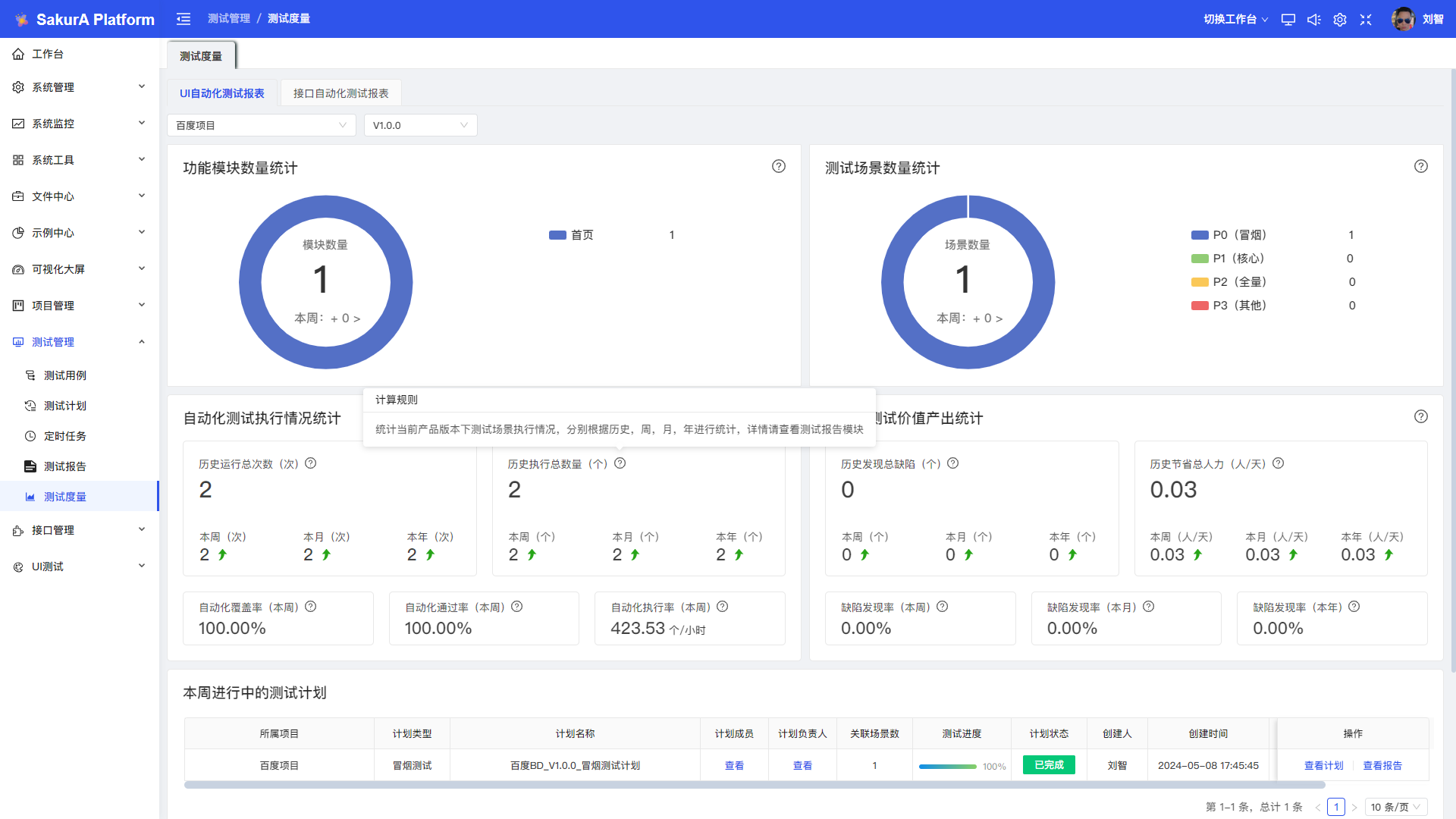The width and height of the screenshot is (1456, 819).
Task: Collapse the sidebar menu toggle icon
Action: click(x=184, y=19)
